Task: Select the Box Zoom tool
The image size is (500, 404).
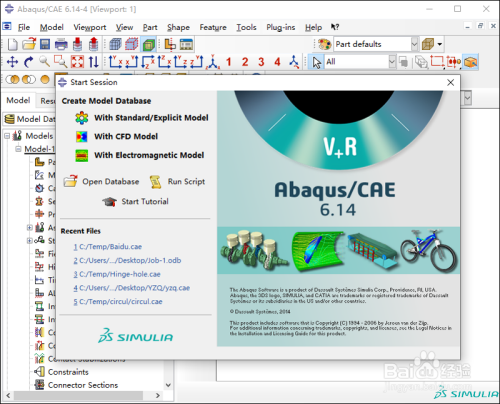Action: point(61,62)
